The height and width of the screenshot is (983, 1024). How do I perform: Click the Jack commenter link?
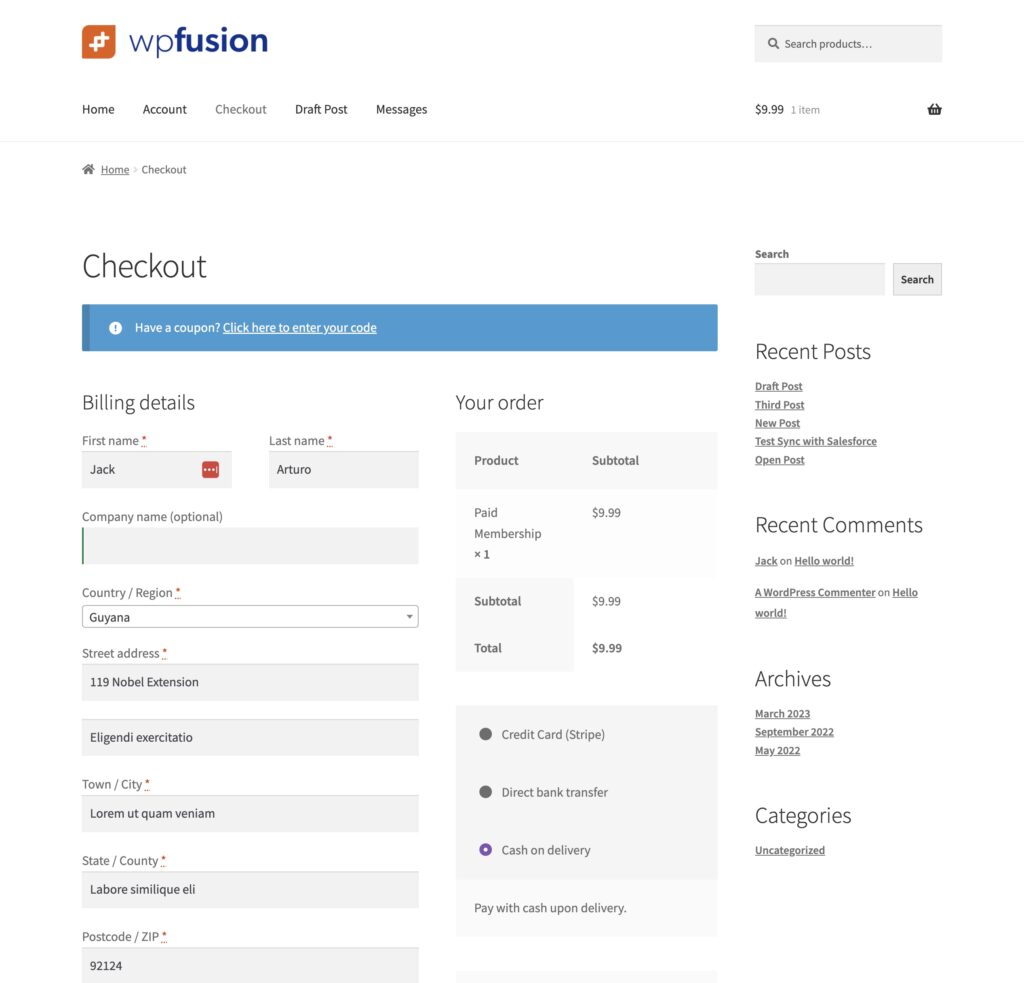click(766, 561)
